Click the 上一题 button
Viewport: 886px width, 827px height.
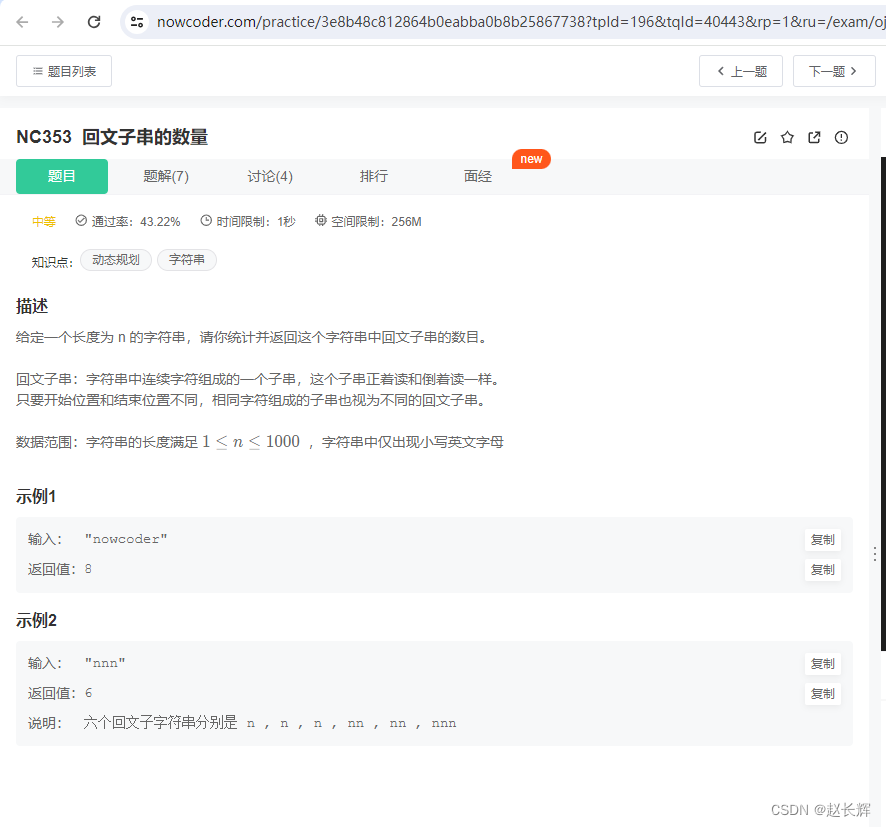click(741, 70)
